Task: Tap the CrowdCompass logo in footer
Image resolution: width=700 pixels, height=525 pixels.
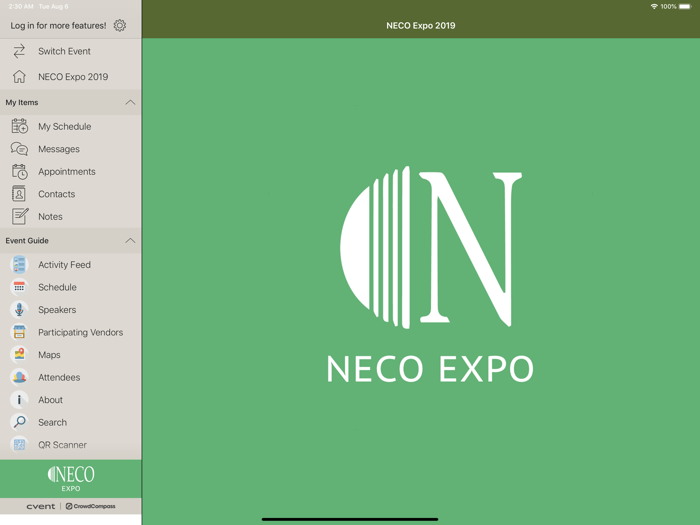Action: pos(91,506)
